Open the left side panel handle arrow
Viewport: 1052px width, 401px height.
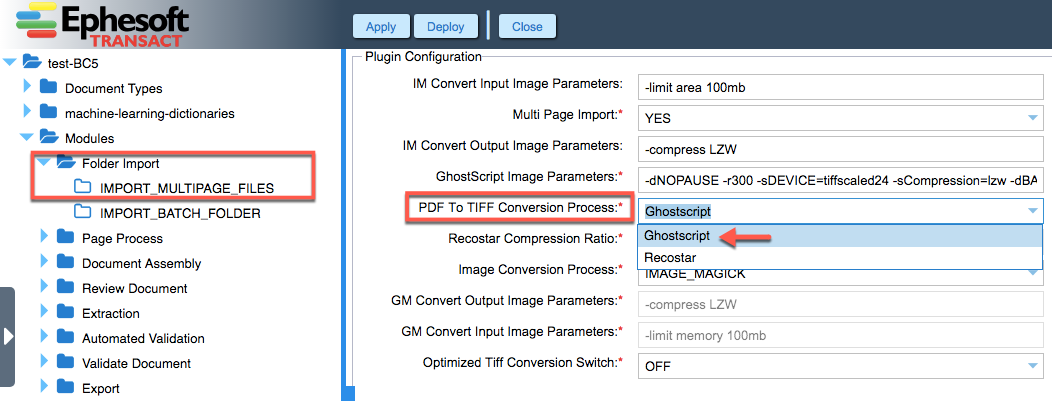pyautogui.click(x=7, y=337)
